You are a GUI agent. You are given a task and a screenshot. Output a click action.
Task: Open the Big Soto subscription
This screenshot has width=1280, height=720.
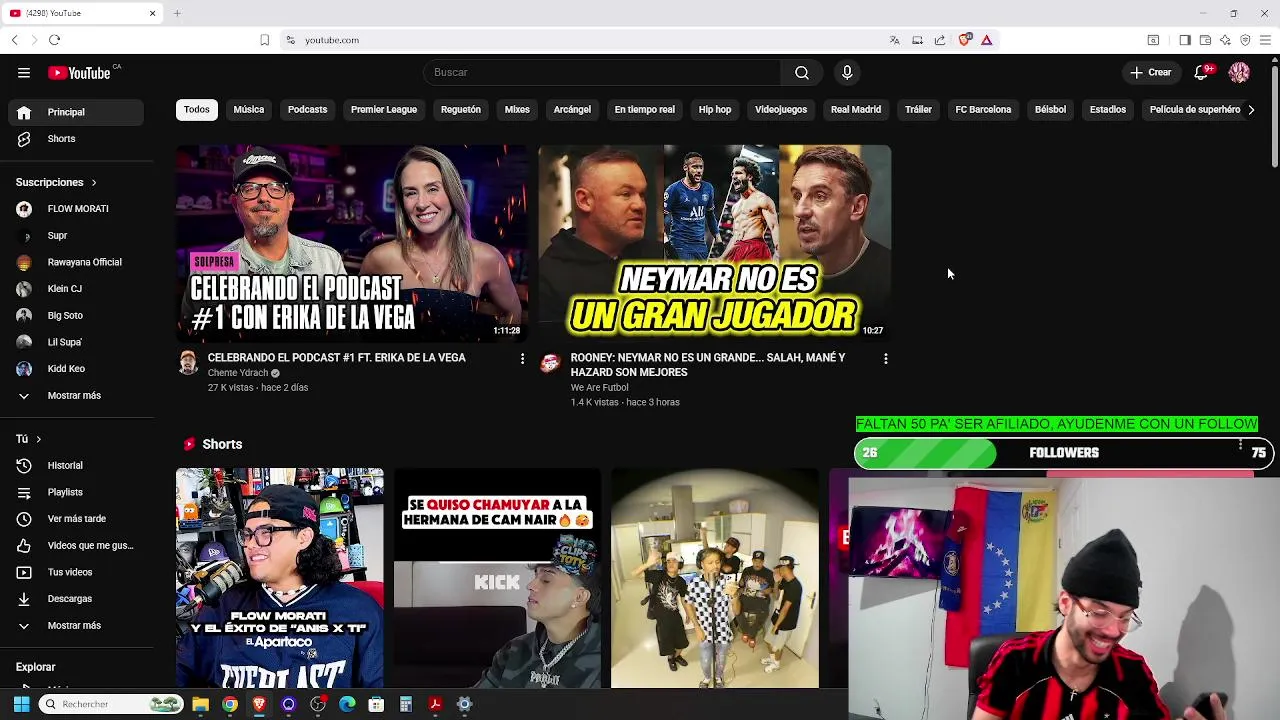coord(78,315)
